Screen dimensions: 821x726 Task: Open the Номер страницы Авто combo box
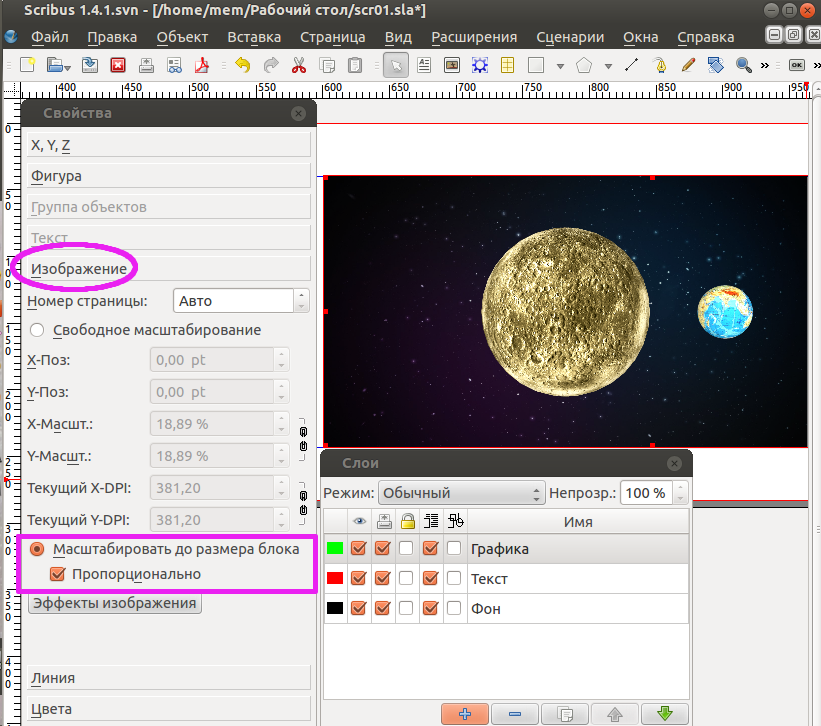pyautogui.click(x=241, y=301)
